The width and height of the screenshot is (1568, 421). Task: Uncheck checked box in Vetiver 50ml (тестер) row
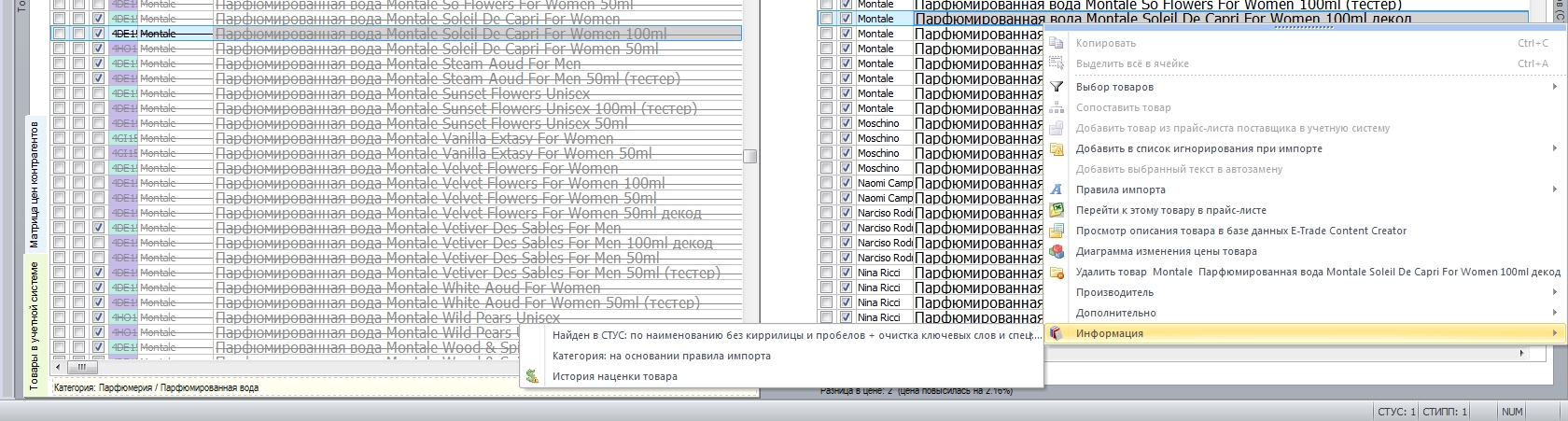click(98, 273)
